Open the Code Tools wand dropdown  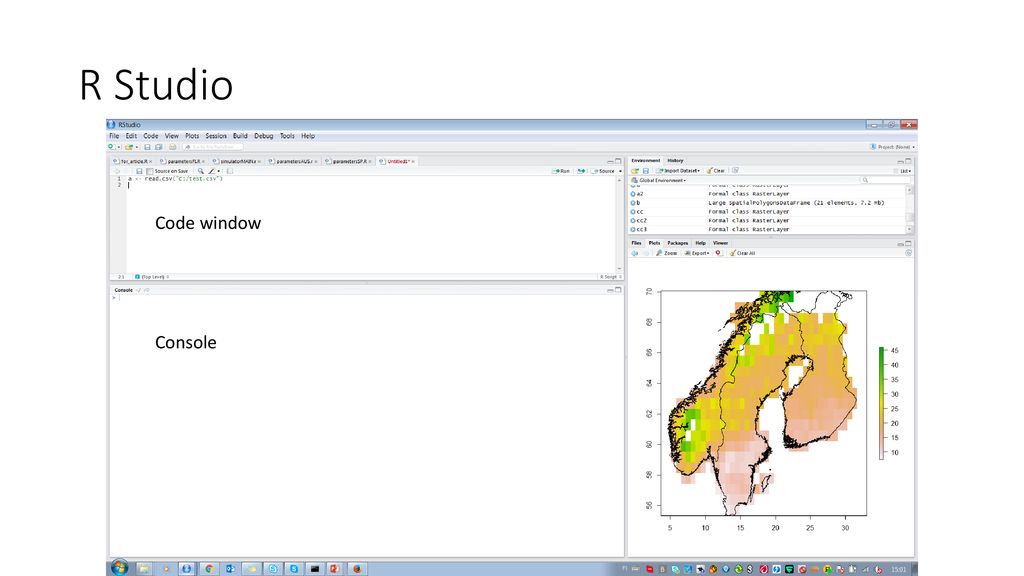coord(214,171)
